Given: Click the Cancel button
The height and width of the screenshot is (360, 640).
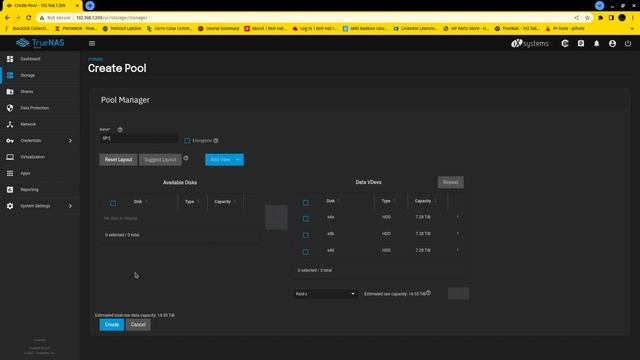Looking at the screenshot, I should pos(138,324).
